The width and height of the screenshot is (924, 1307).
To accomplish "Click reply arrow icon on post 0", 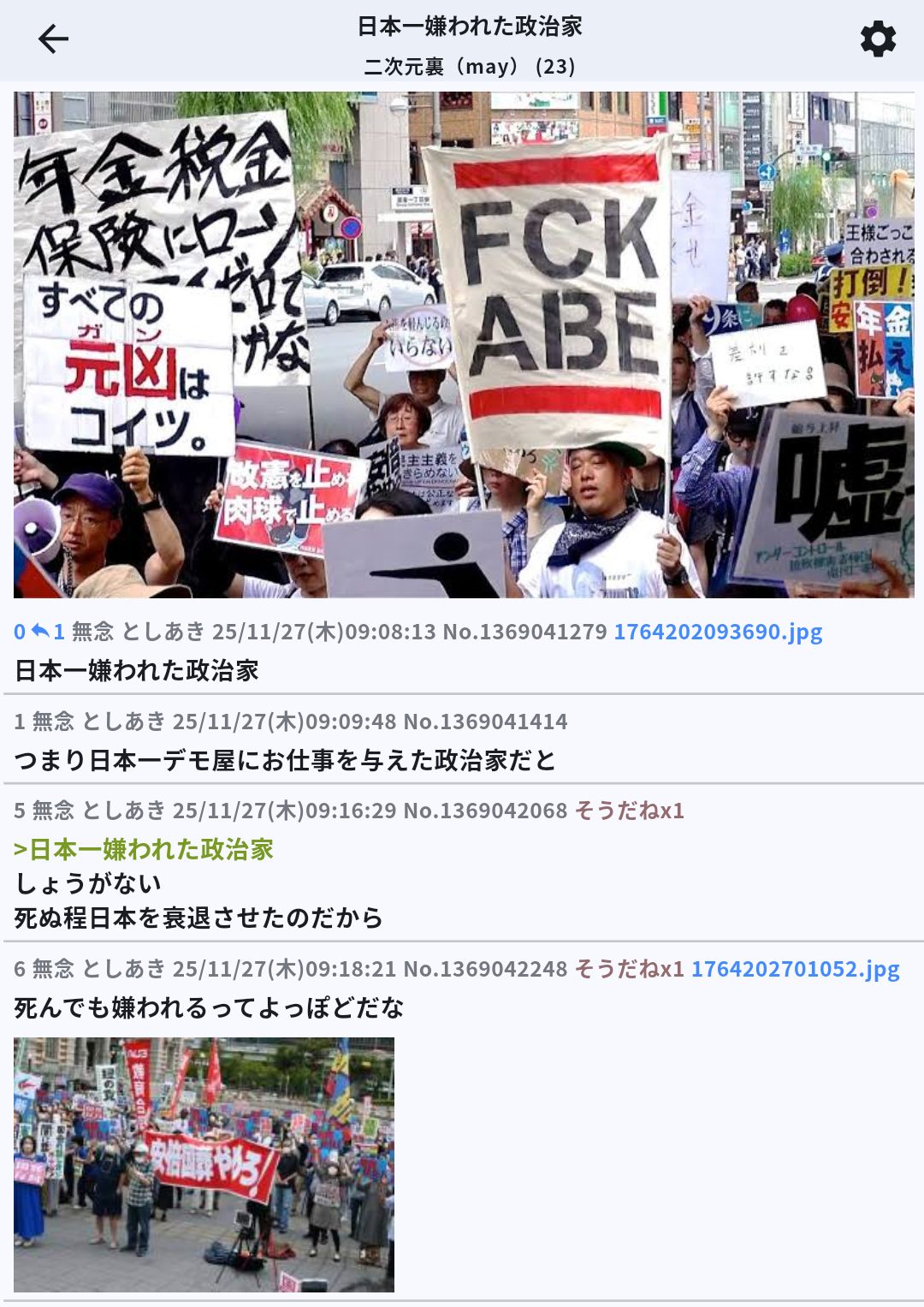I will click(x=40, y=632).
